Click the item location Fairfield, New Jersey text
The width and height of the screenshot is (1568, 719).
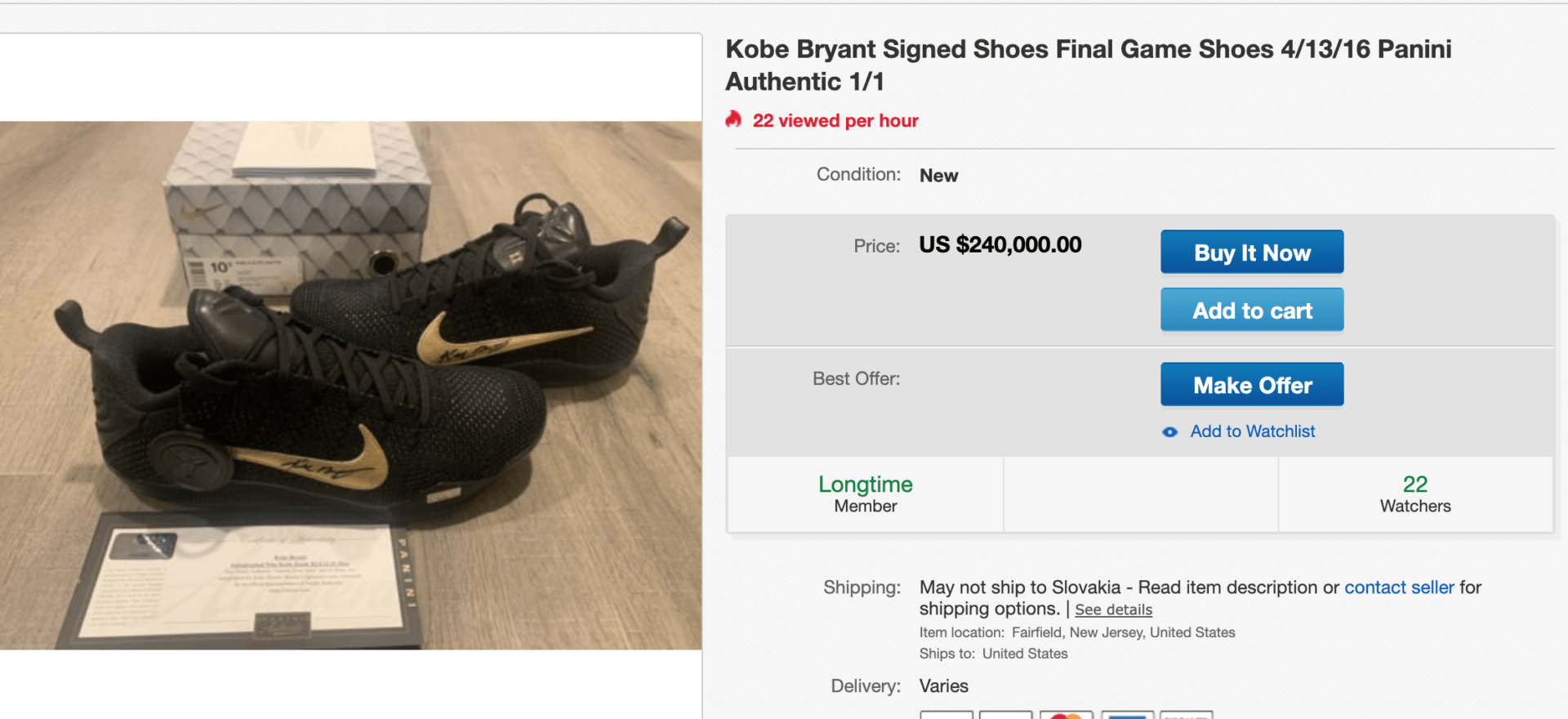1122,632
